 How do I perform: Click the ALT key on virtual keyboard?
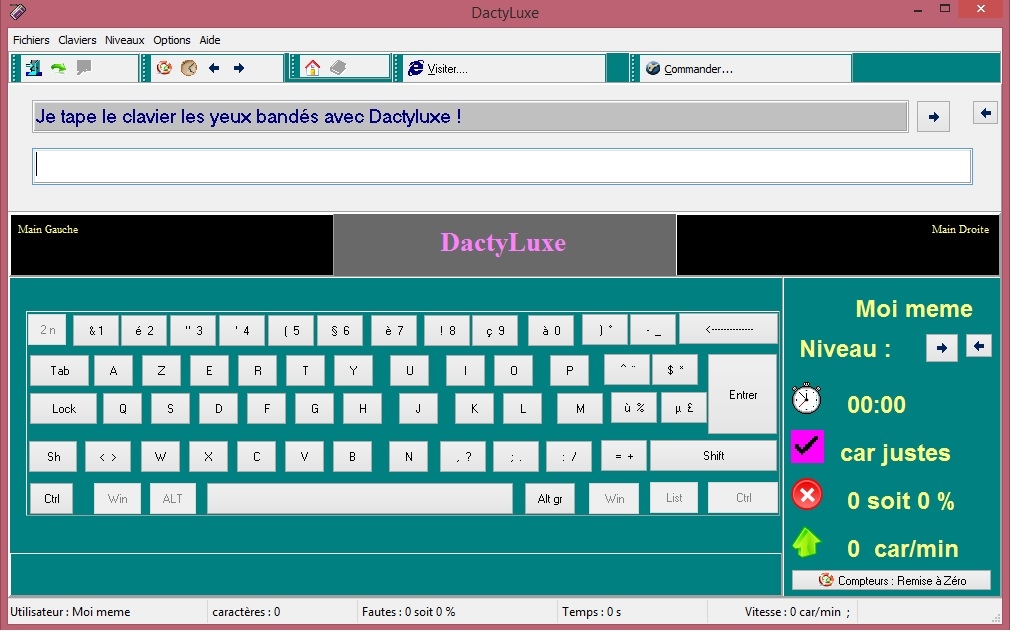(x=173, y=499)
